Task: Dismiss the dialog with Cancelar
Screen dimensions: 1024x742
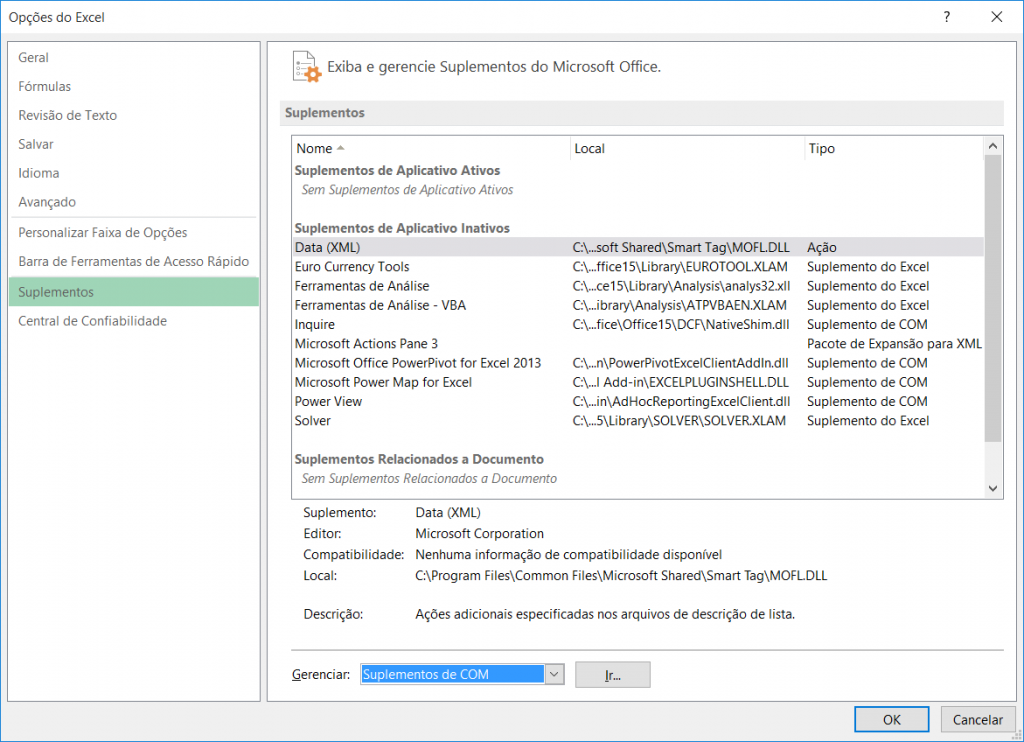Action: 977,719
